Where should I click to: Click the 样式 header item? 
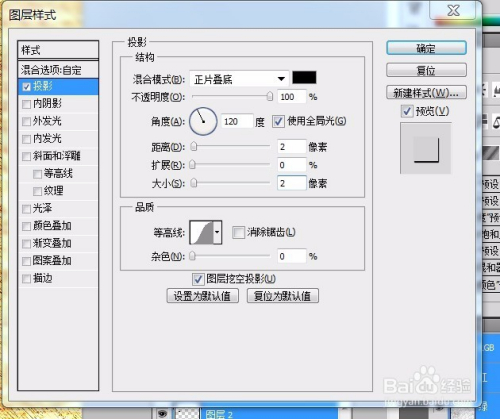coord(58,50)
